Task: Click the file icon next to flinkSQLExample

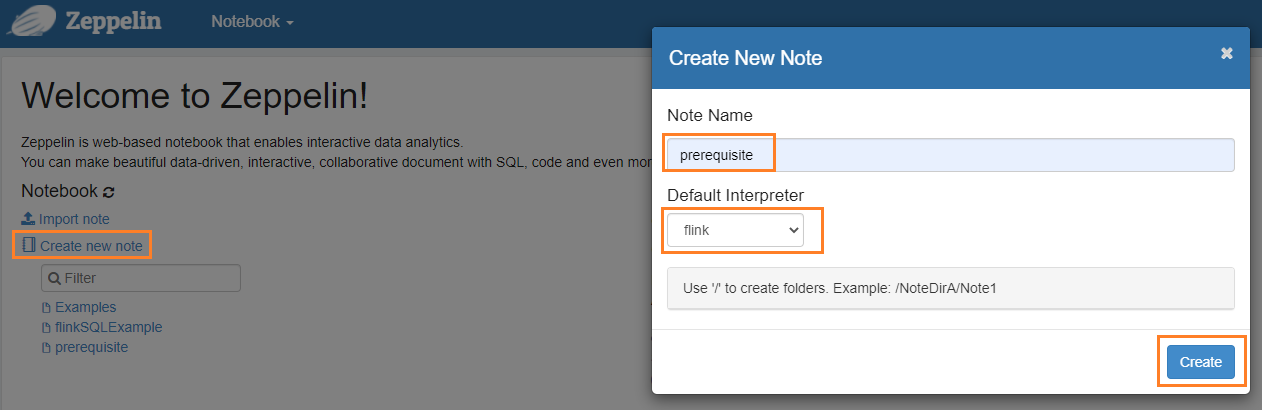Action: (x=46, y=328)
